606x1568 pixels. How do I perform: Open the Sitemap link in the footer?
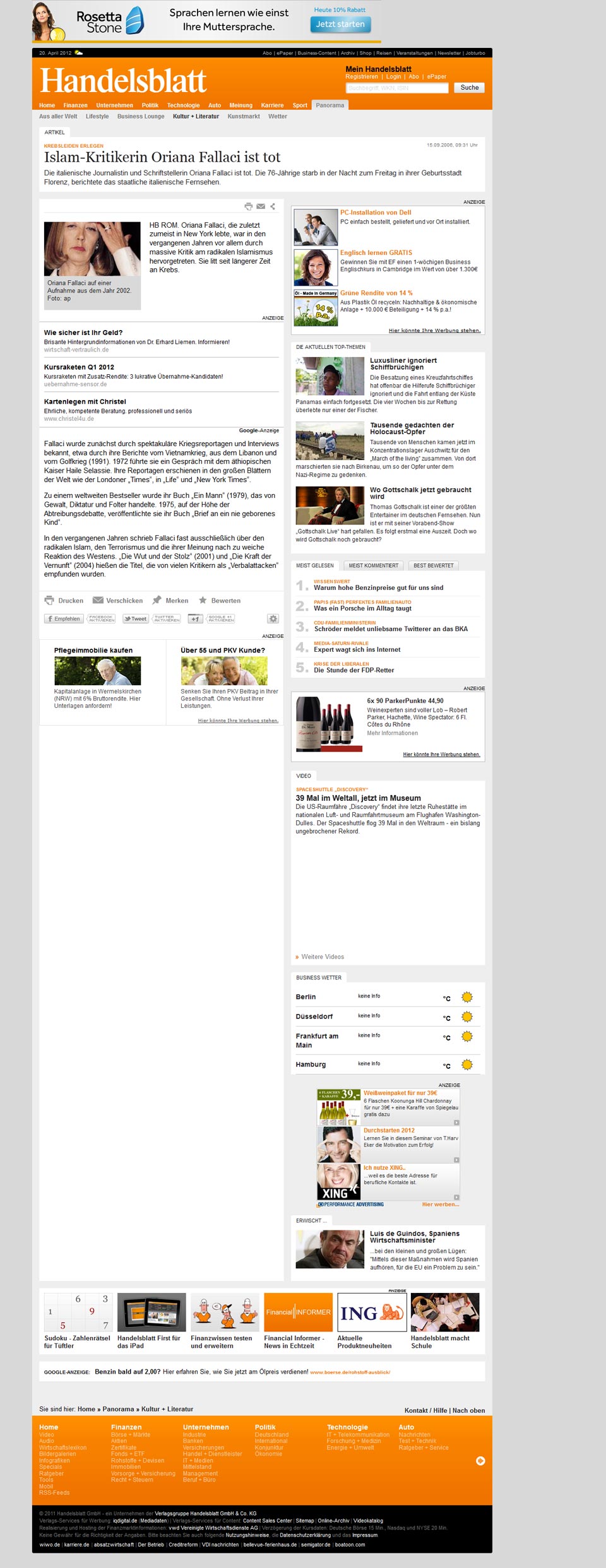[305, 1521]
